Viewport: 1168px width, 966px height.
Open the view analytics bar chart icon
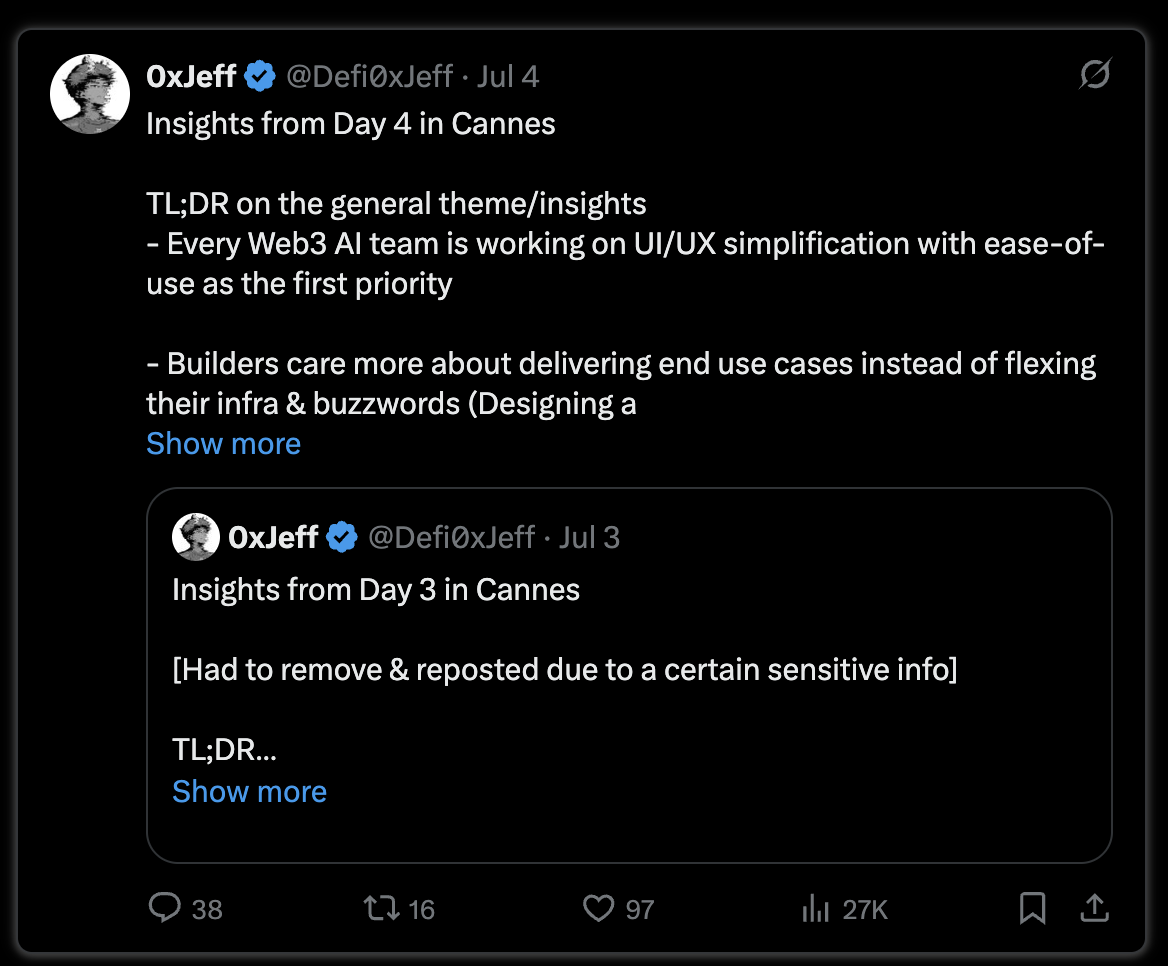coord(816,909)
